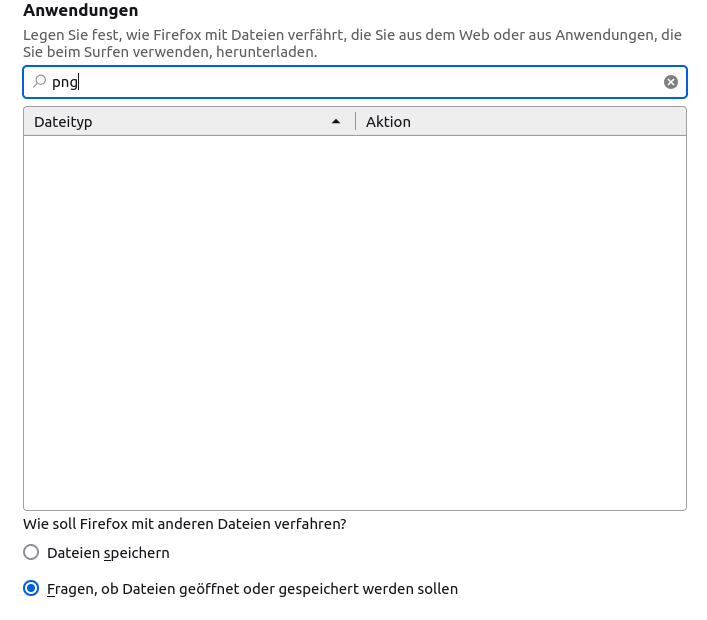Sort by the Dateityp column header
707x620 pixels.
coord(189,122)
